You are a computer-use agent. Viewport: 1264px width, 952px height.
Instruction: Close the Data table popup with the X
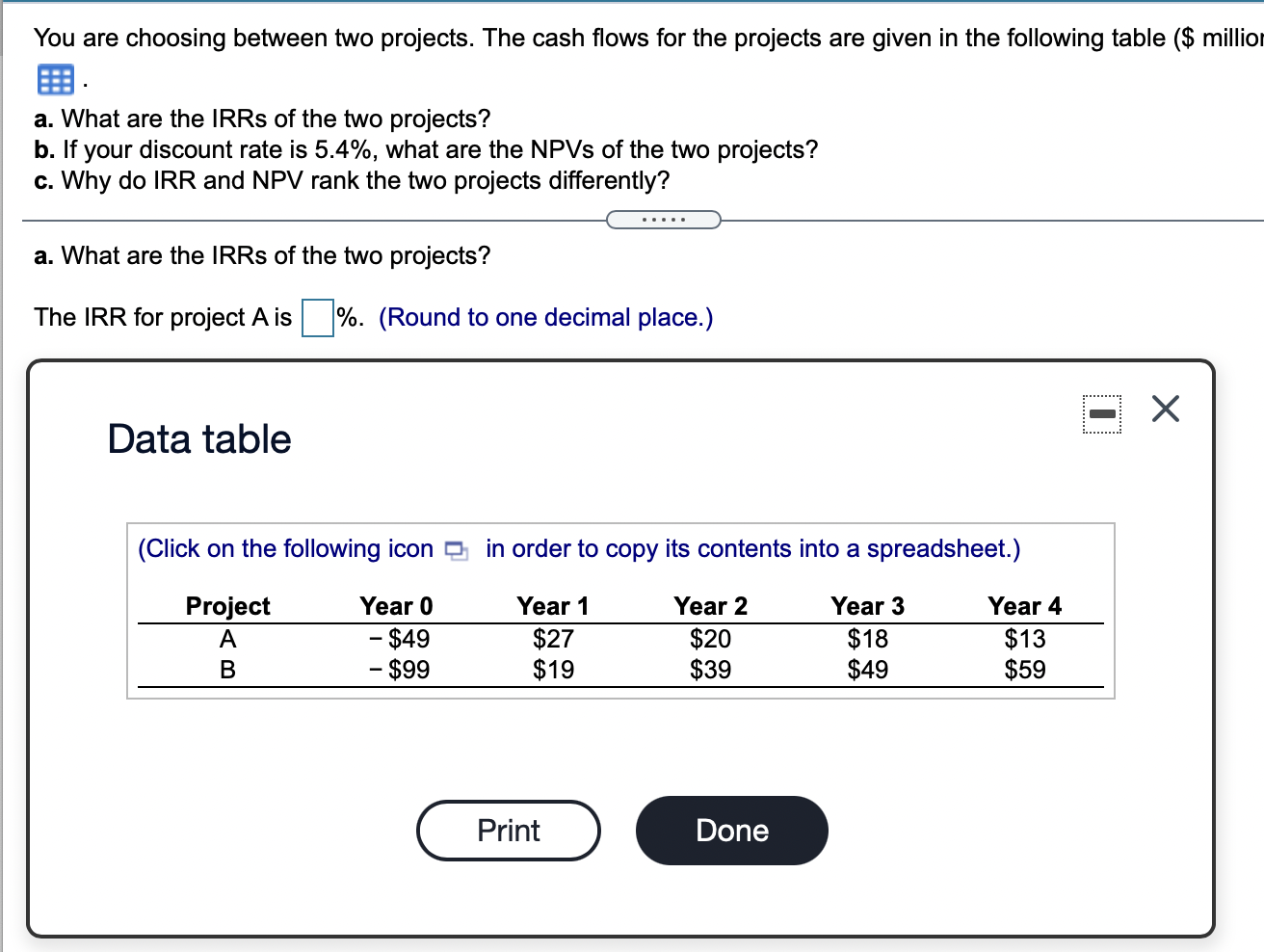(1165, 409)
